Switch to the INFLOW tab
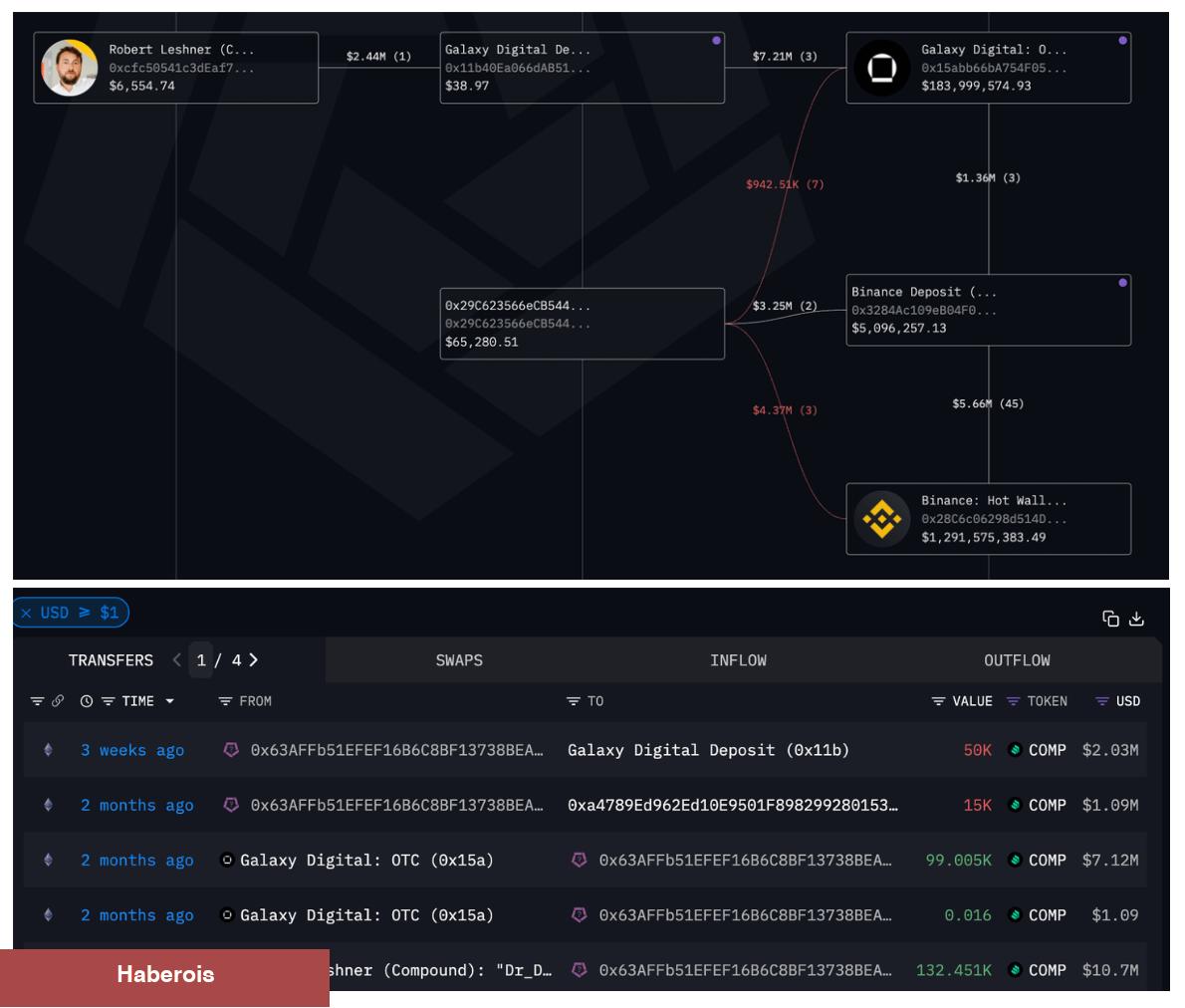The height and width of the screenshot is (1008, 1185). [x=738, y=660]
